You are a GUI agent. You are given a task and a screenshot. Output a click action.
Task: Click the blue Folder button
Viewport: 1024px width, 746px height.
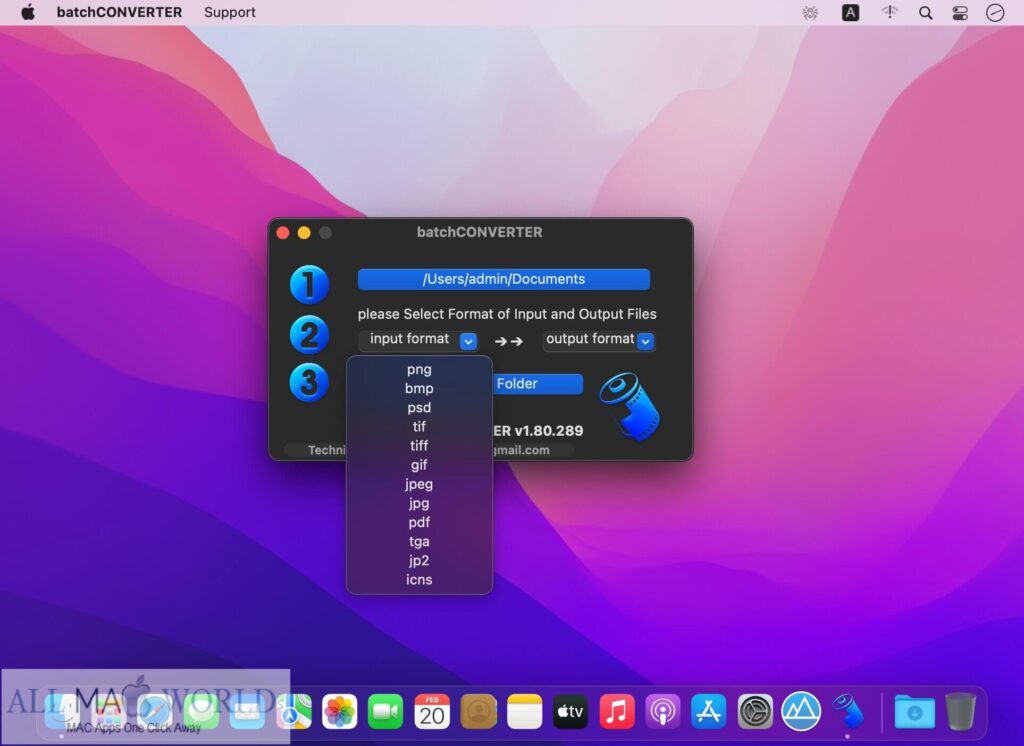[x=536, y=383]
